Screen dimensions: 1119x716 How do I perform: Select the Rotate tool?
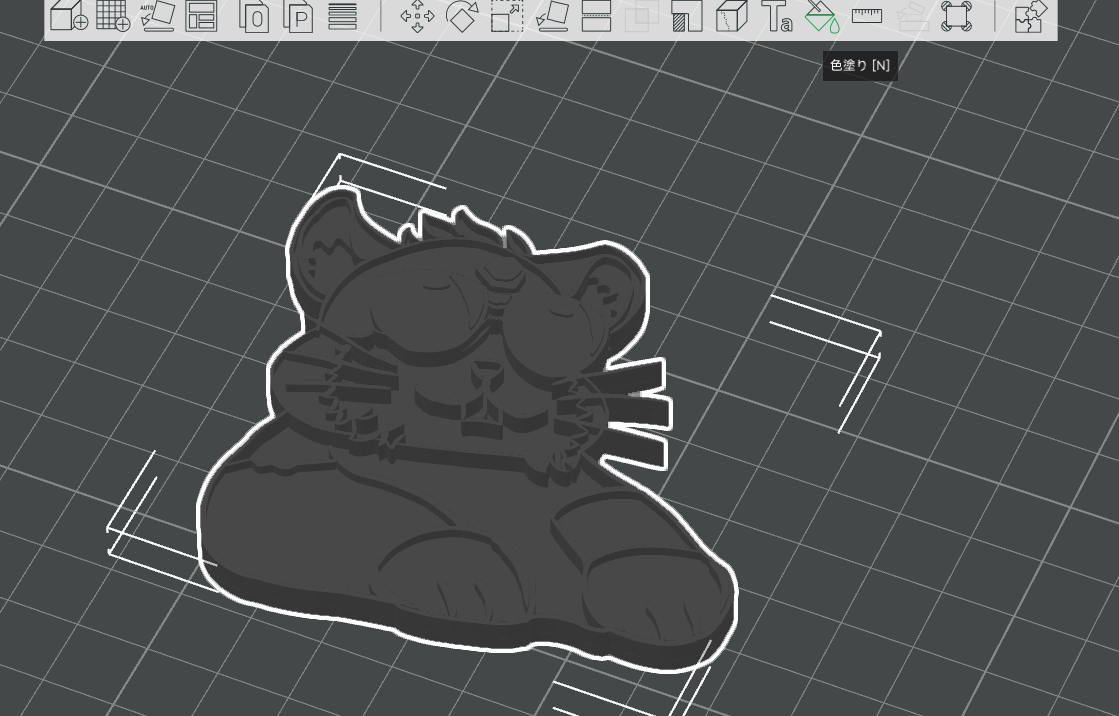pyautogui.click(x=462, y=16)
